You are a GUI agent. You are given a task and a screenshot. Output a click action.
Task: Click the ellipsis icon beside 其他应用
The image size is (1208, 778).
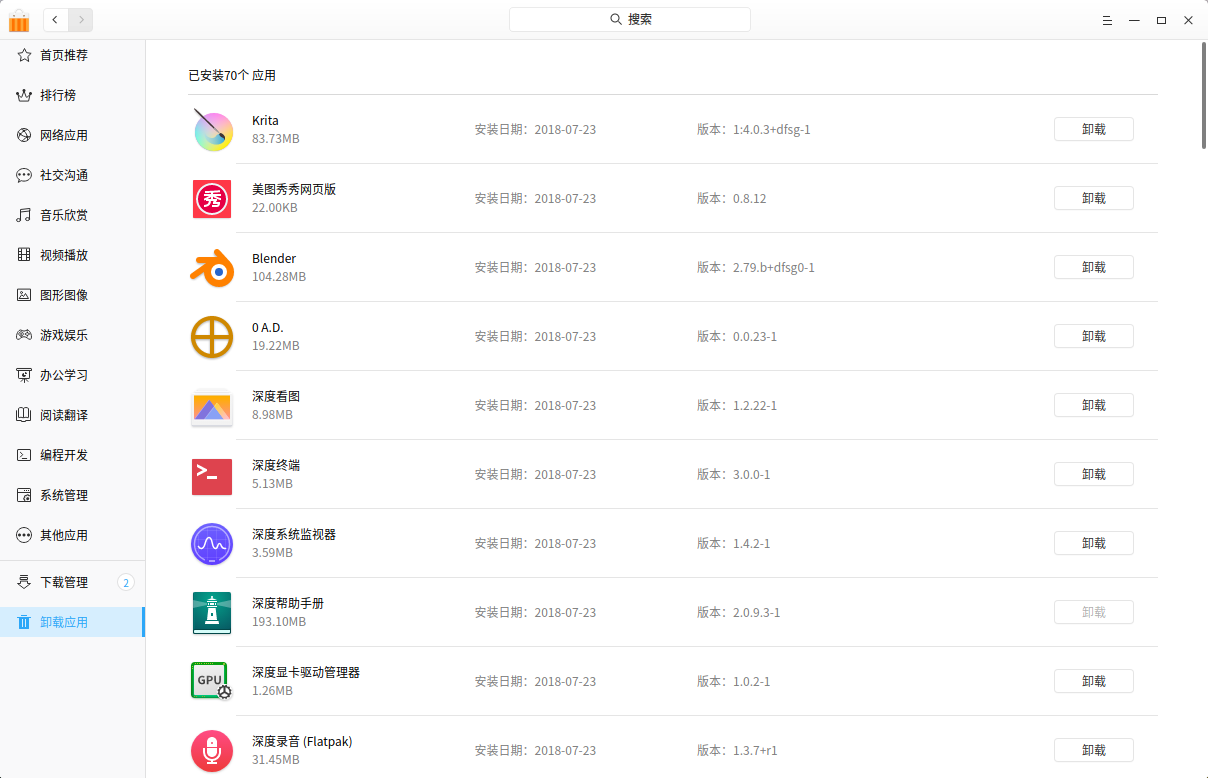24,535
